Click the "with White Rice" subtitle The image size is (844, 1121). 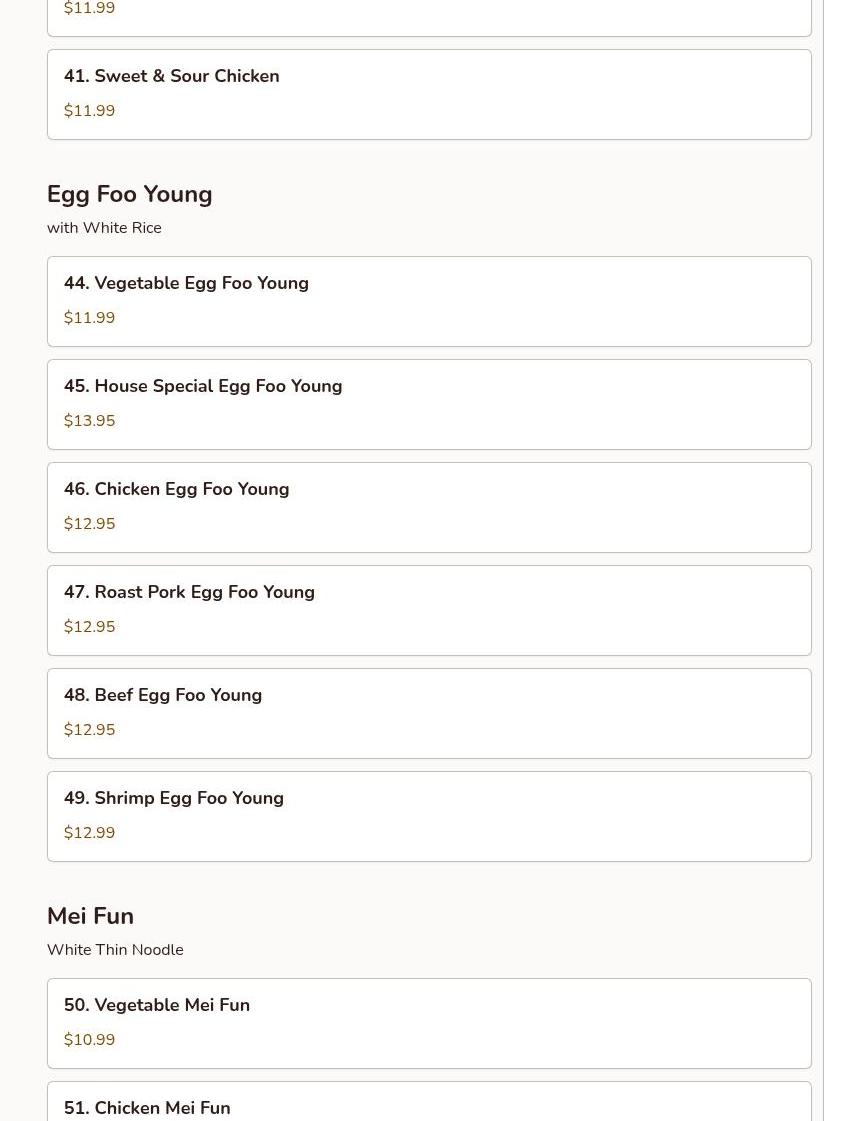tap(104, 228)
